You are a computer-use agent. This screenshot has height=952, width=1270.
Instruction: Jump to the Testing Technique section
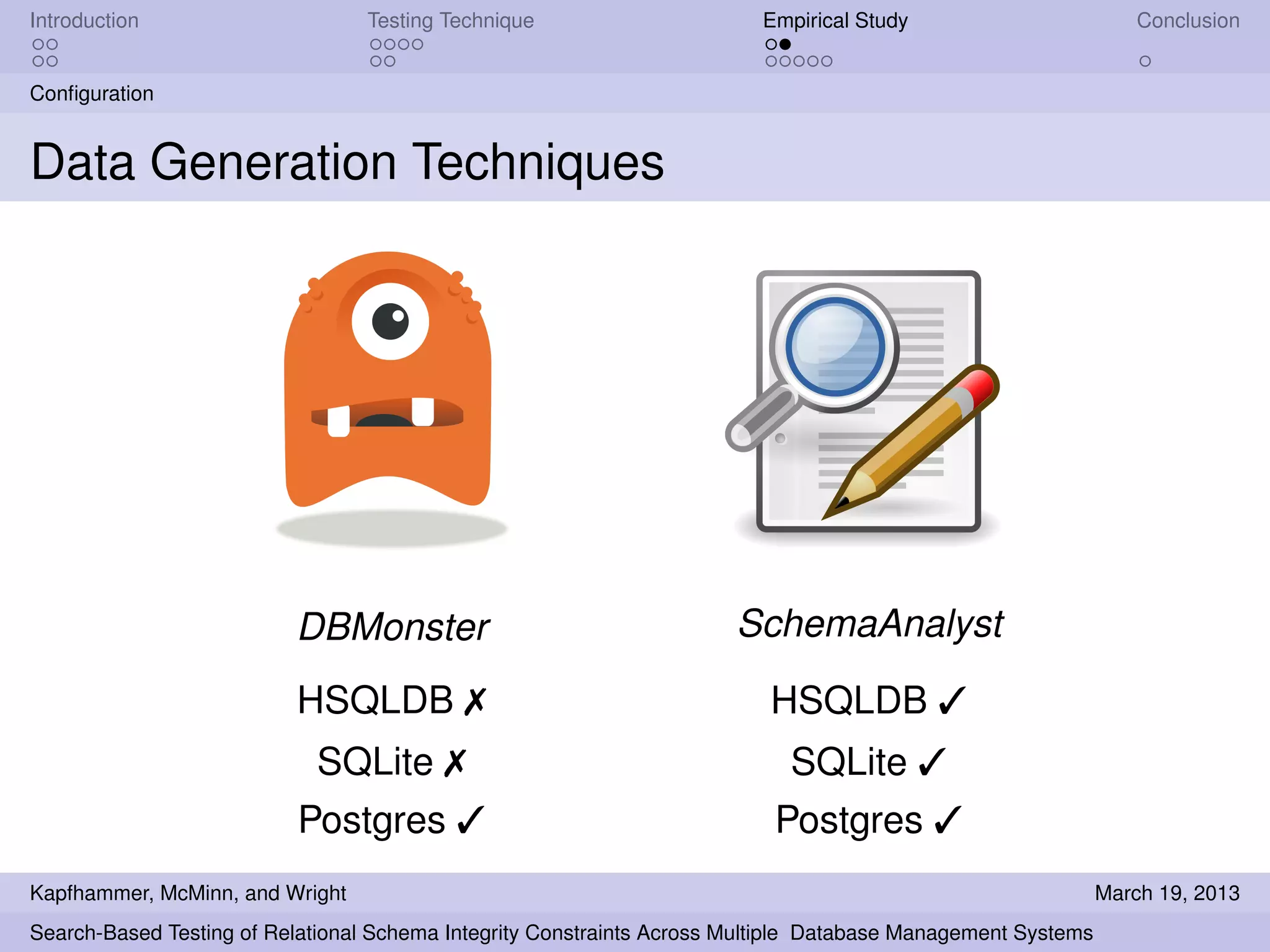click(x=451, y=21)
